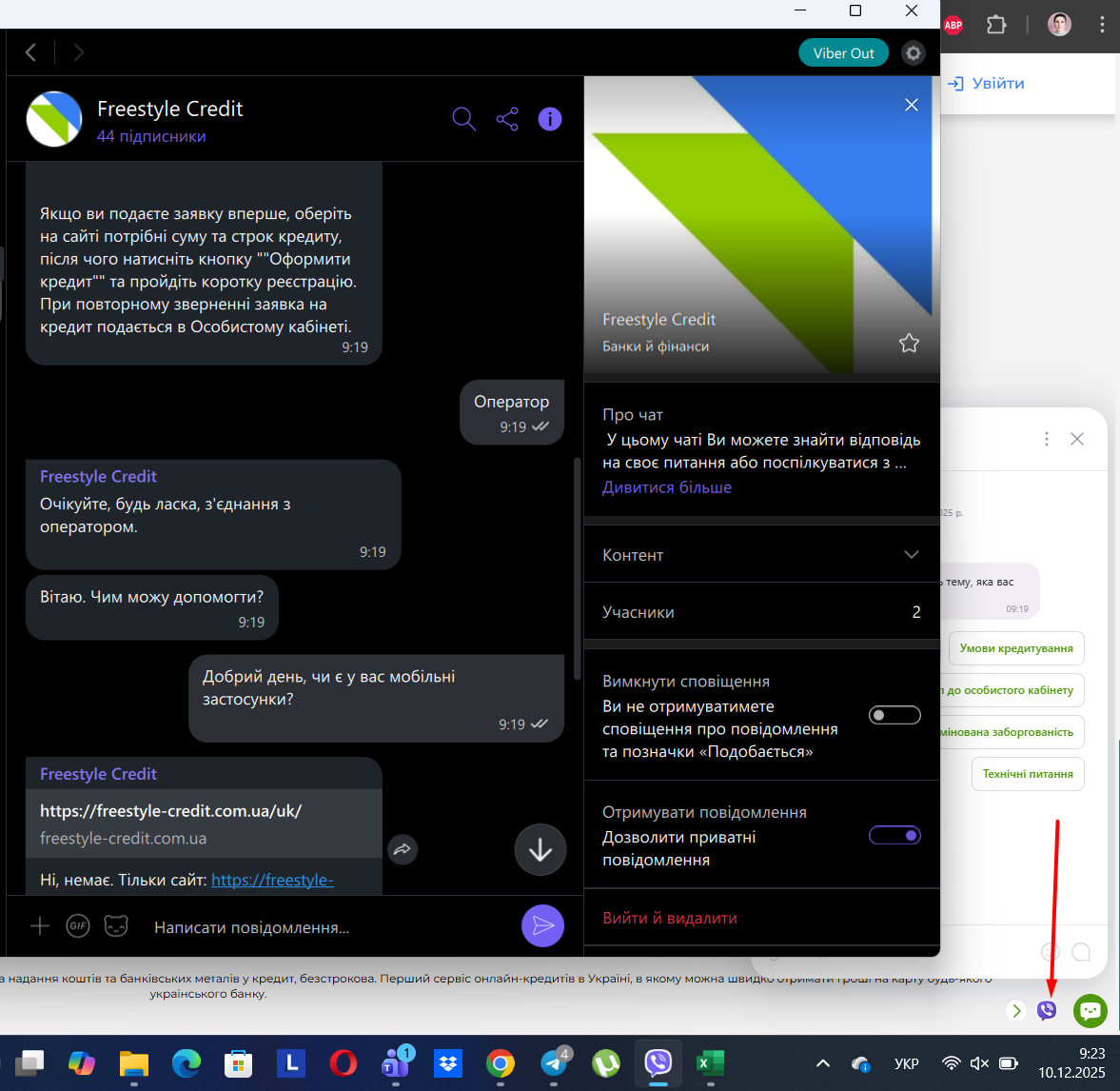Open Excel from the taskbar
Viewport: 1120px width, 1091px height.
(710, 1063)
